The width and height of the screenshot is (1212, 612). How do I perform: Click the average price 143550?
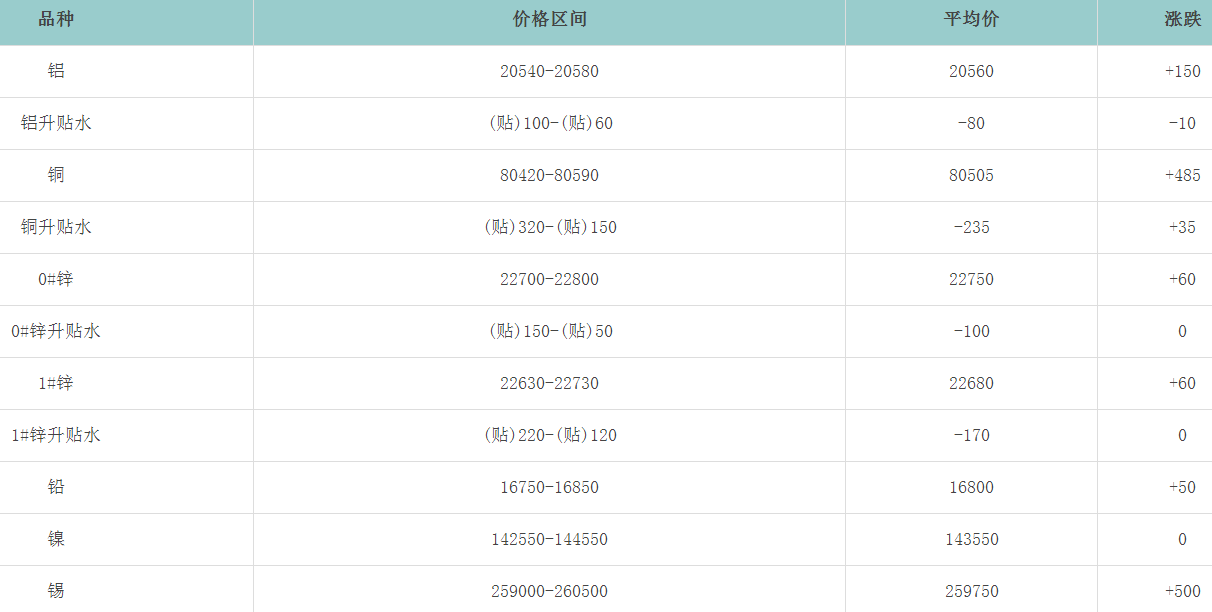[x=971, y=539]
